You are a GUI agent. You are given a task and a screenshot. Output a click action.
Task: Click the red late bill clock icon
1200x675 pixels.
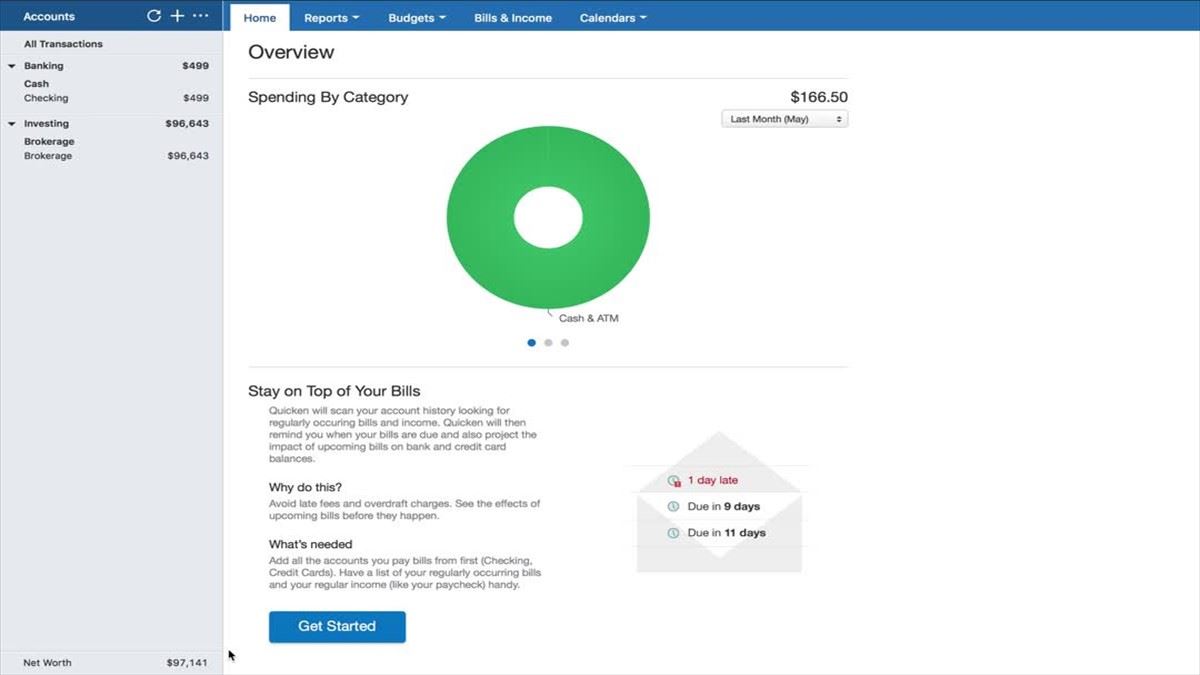[x=674, y=481]
